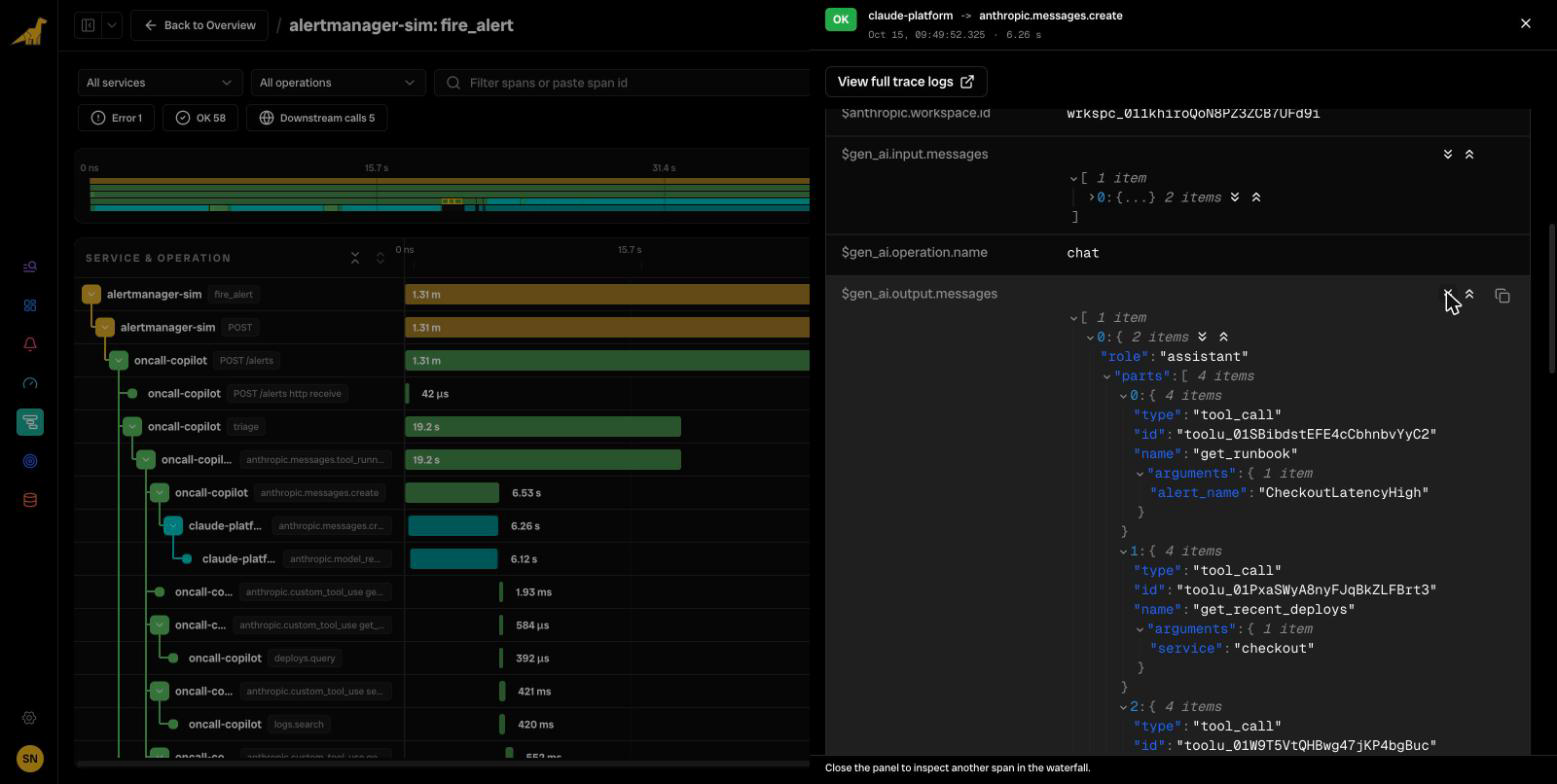Collapse the alertmanager-sim POST span
The width and height of the screenshot is (1557, 784).
[x=105, y=327]
